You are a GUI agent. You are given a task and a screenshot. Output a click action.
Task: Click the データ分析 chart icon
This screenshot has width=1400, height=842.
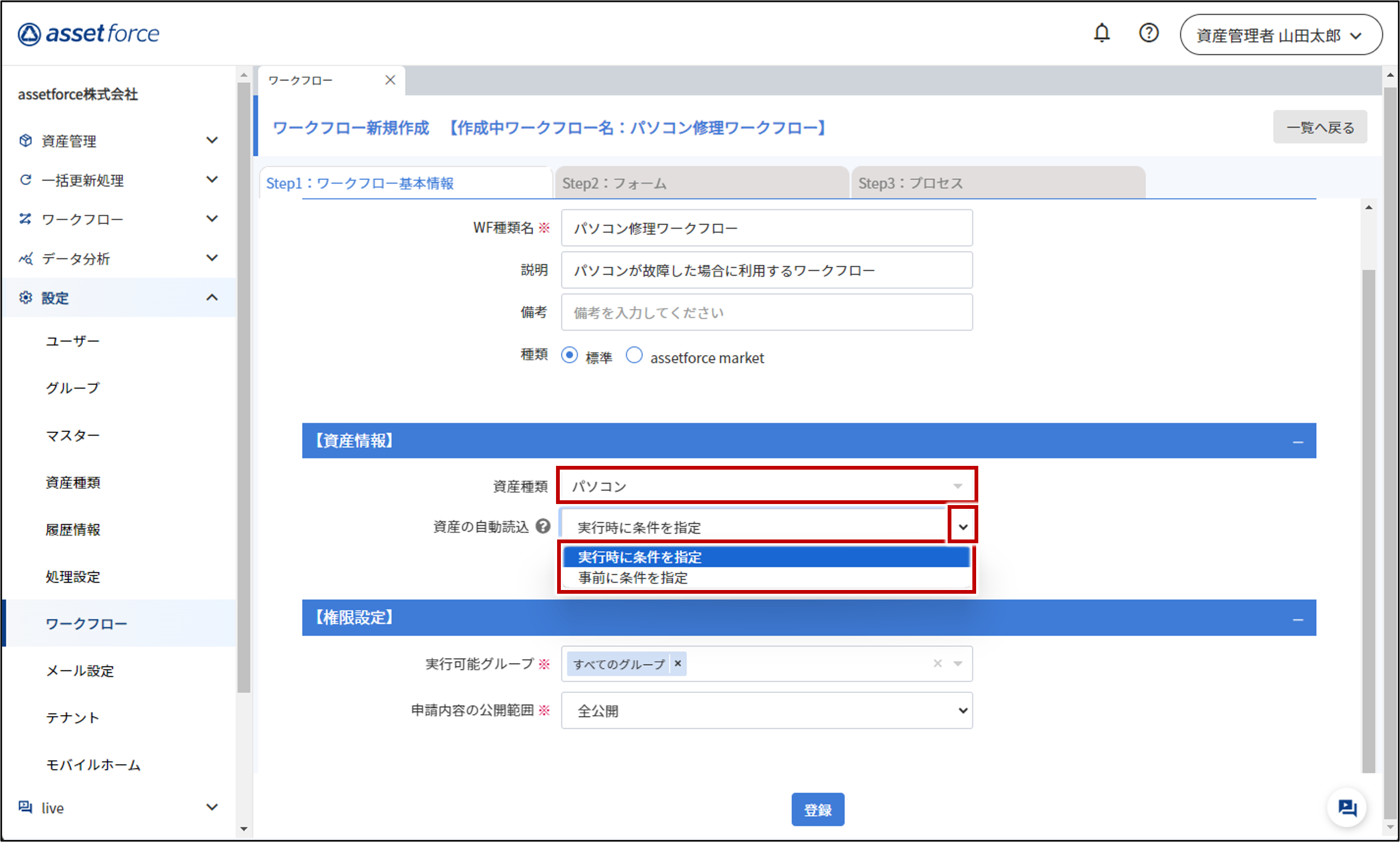(26, 259)
